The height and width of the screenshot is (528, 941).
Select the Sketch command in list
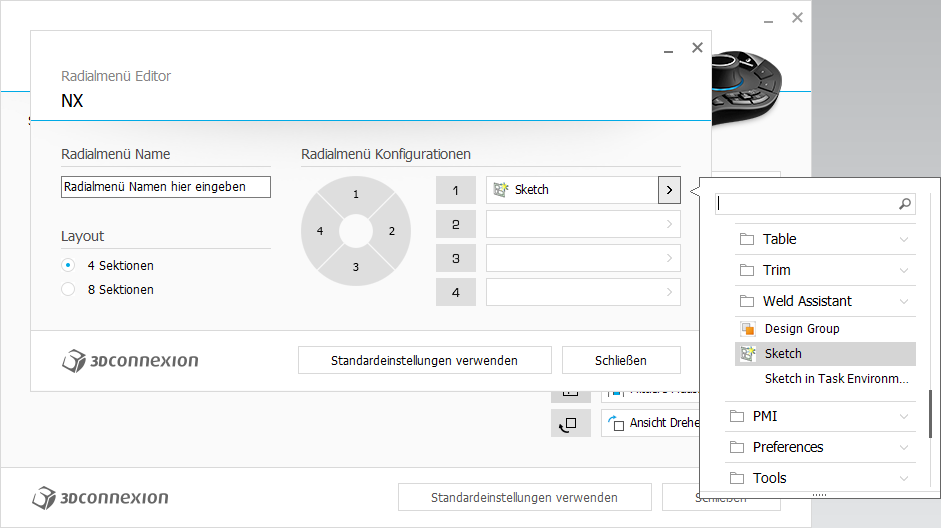pos(825,354)
